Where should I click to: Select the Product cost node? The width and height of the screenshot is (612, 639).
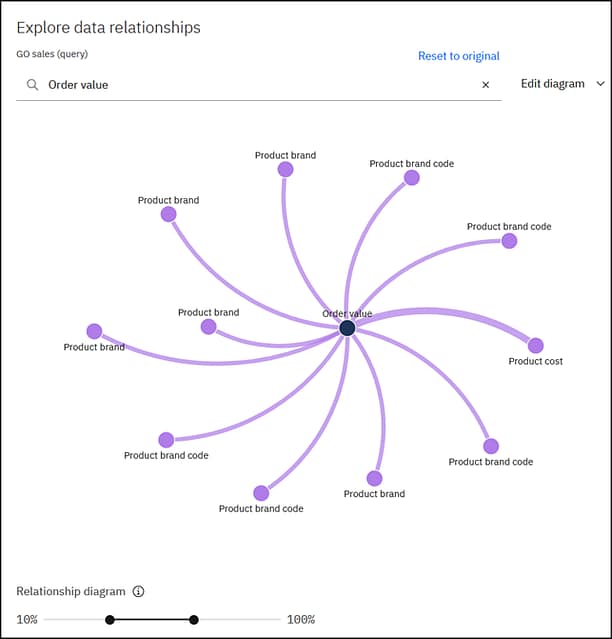coord(535,345)
